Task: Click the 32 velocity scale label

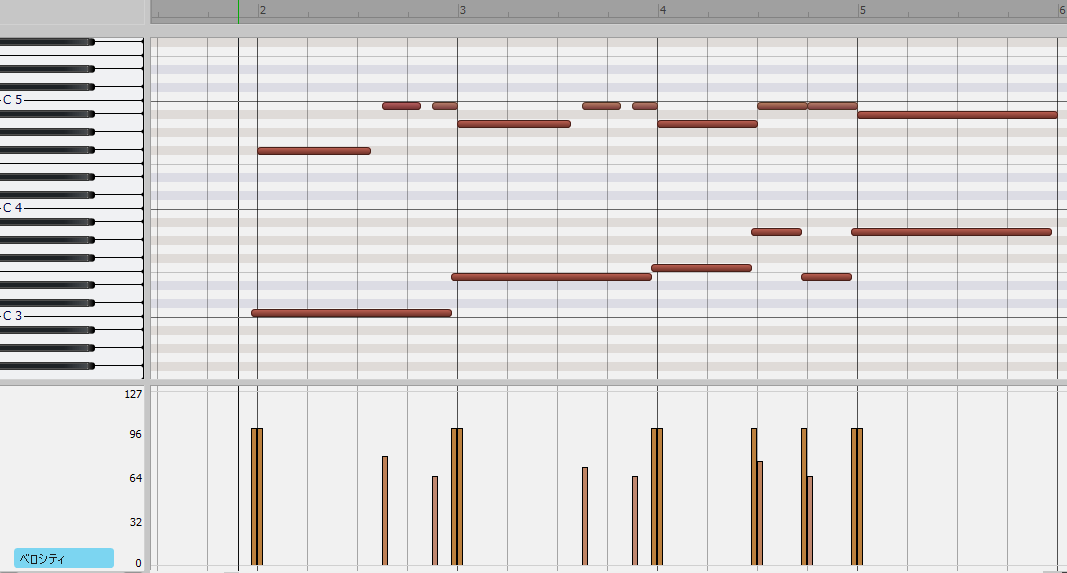Action: (135, 522)
